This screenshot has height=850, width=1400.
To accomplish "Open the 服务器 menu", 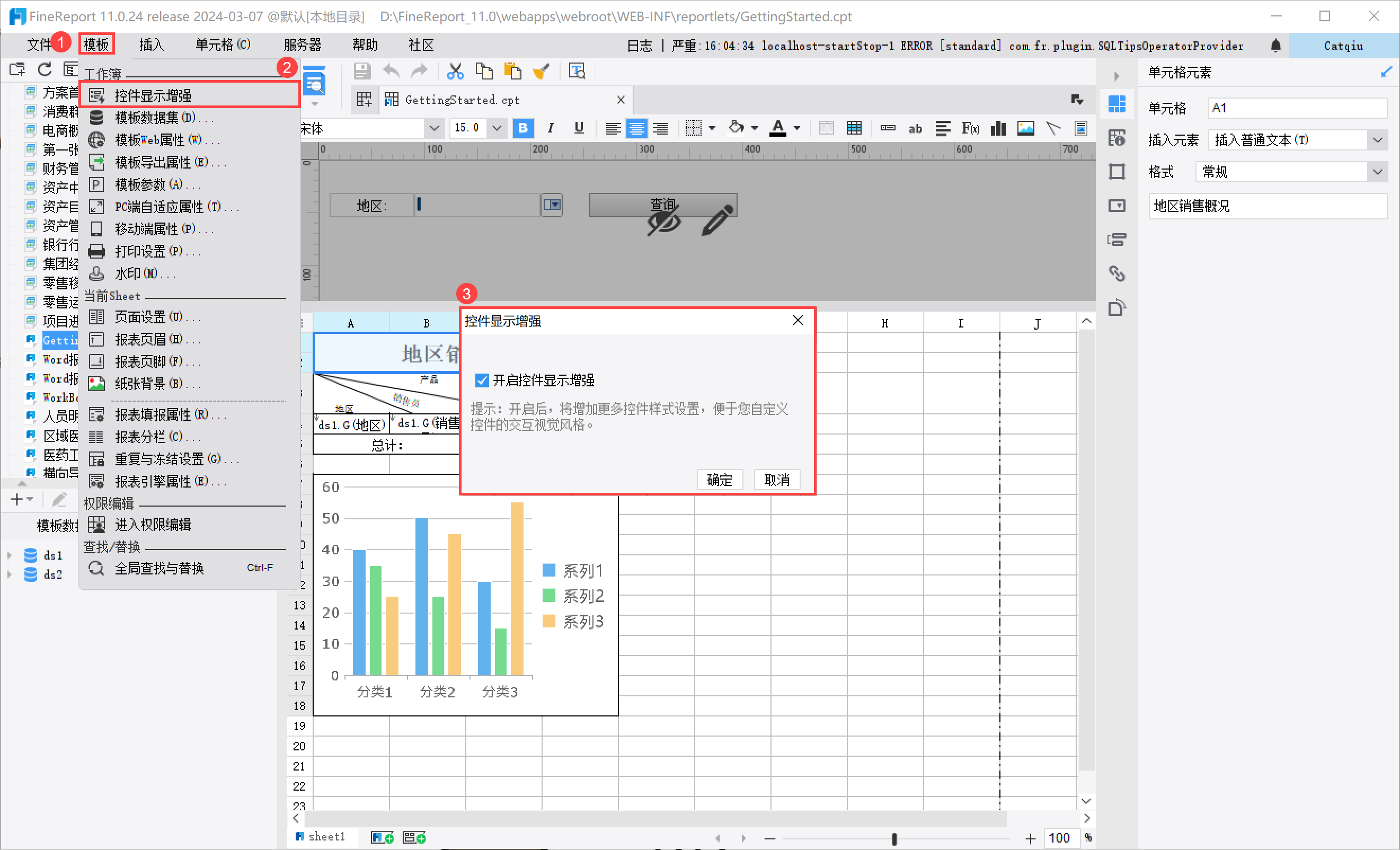I will click(x=302, y=45).
